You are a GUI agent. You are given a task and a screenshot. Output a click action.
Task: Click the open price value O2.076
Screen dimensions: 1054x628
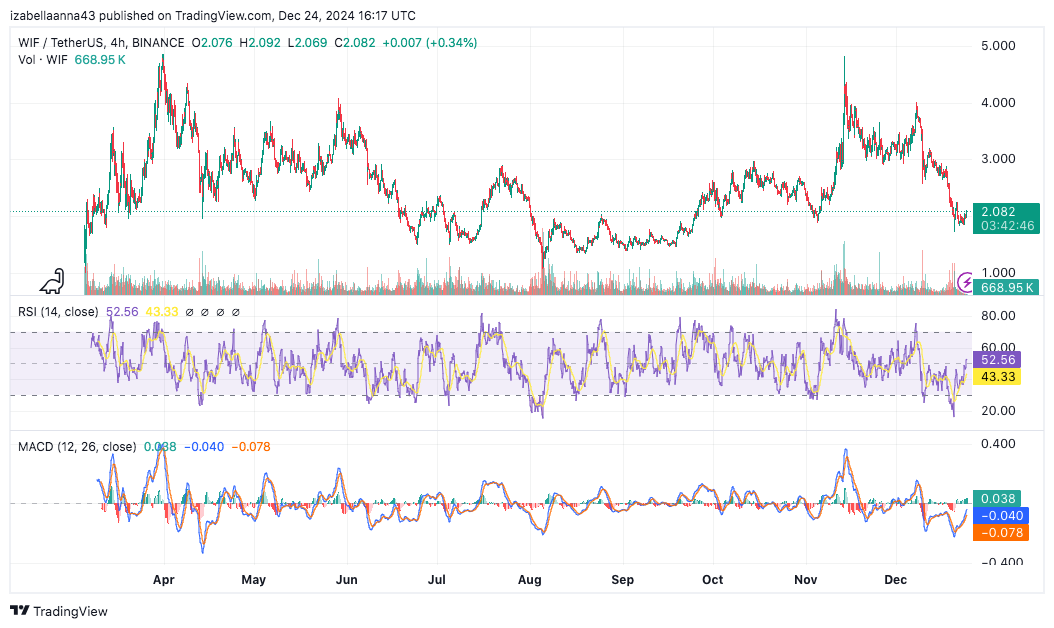(212, 42)
